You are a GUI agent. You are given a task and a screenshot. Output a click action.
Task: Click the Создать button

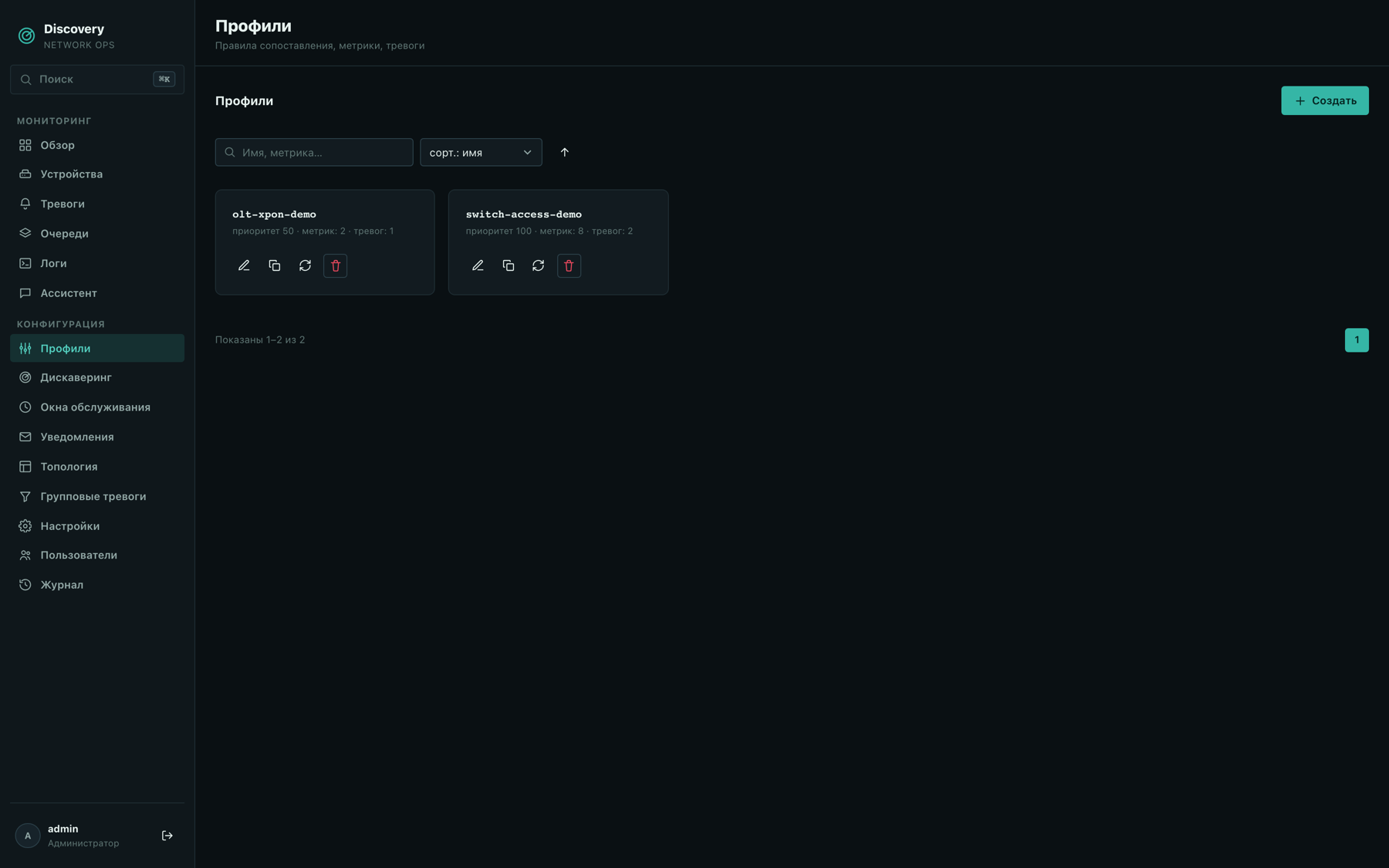pos(1325,100)
